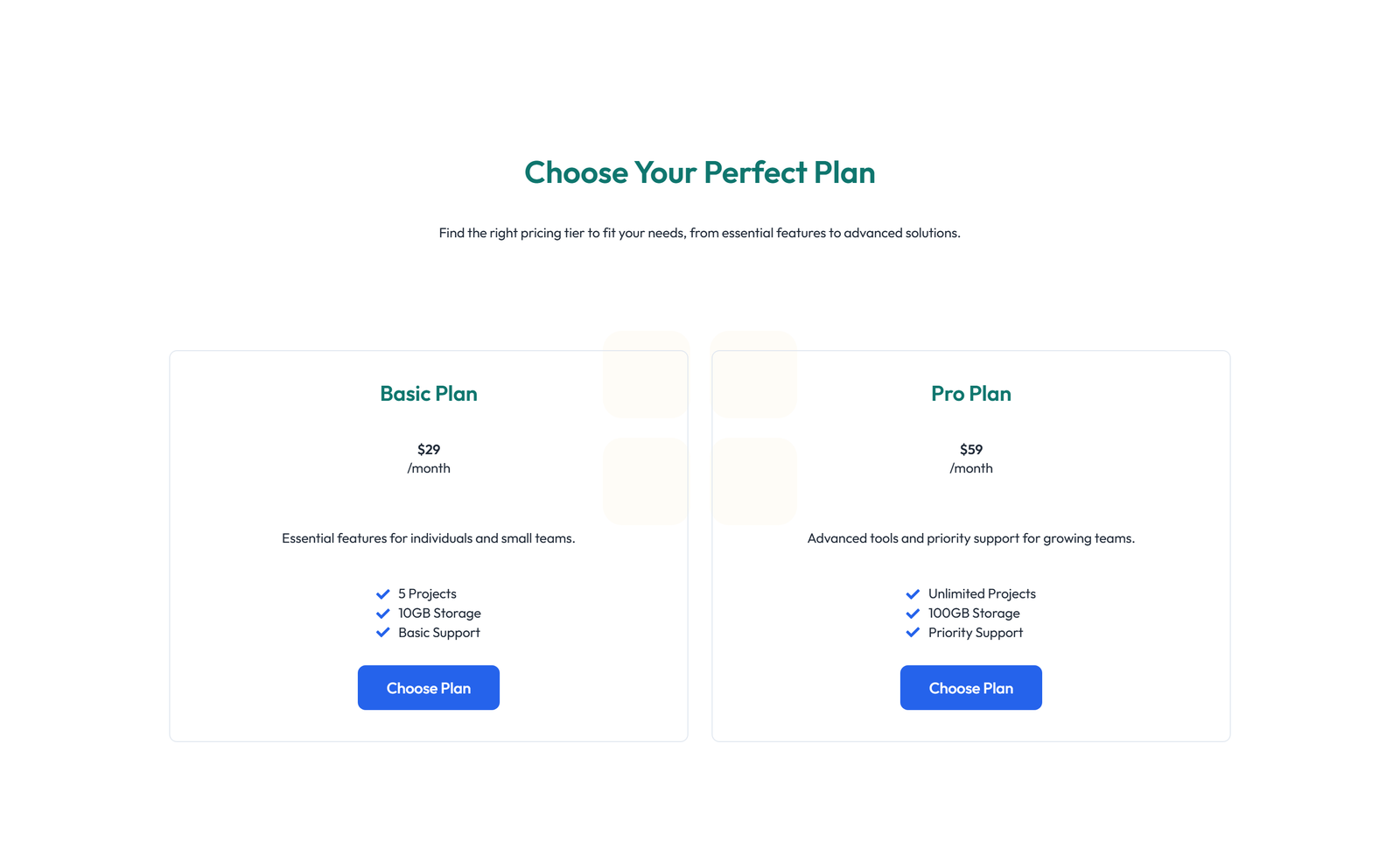
Task: Click the checkmark beside 100GB Storage
Action: tap(913, 613)
